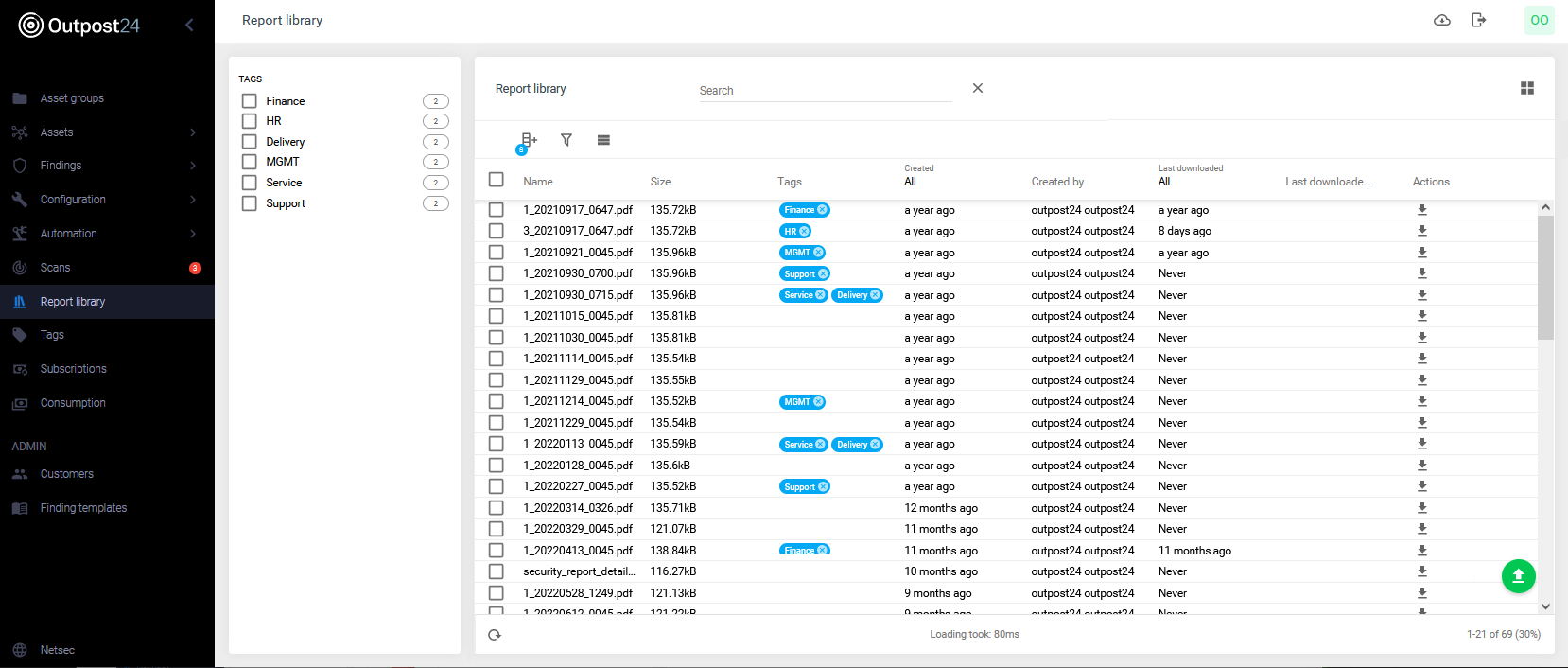Clear the search with the X icon
Image resolution: width=1568 pixels, height=668 pixels.
pos(978,88)
